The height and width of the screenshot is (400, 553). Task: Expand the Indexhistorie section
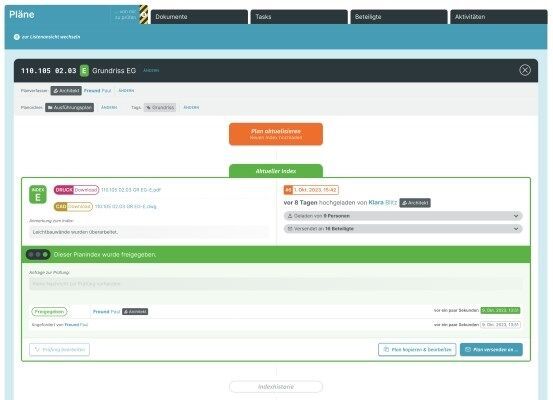tap(276, 387)
